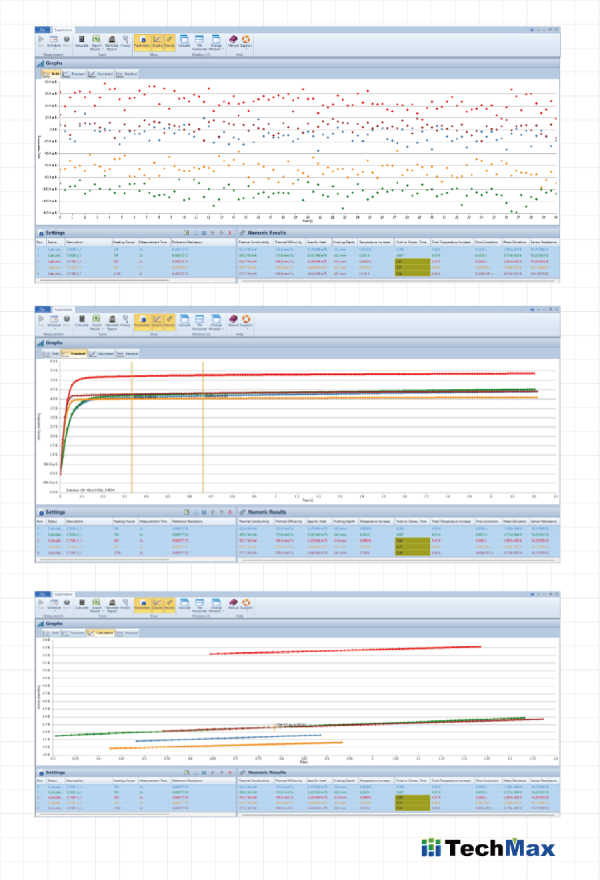Click Tile Horizontal in the top window
Viewport: 600px width, 880px height.
(200, 42)
